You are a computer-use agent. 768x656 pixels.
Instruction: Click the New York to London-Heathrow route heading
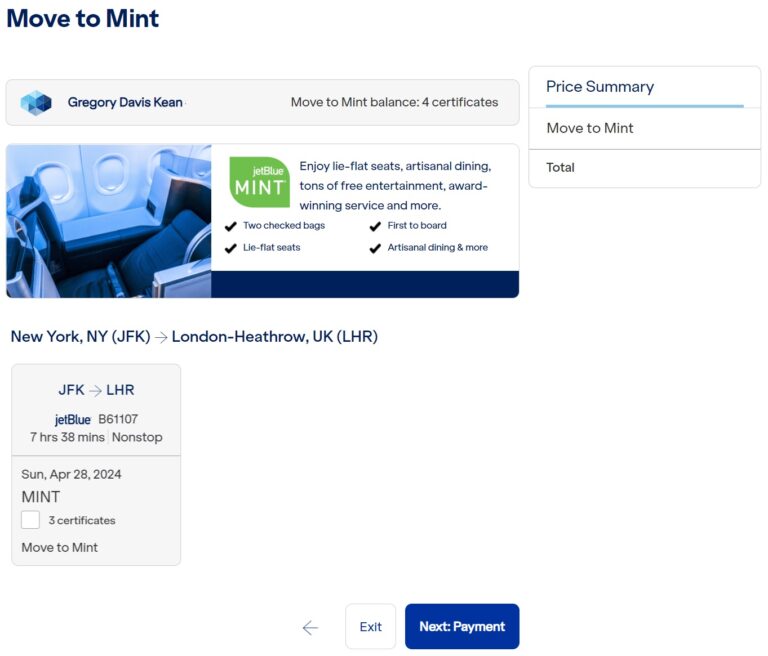(x=194, y=337)
